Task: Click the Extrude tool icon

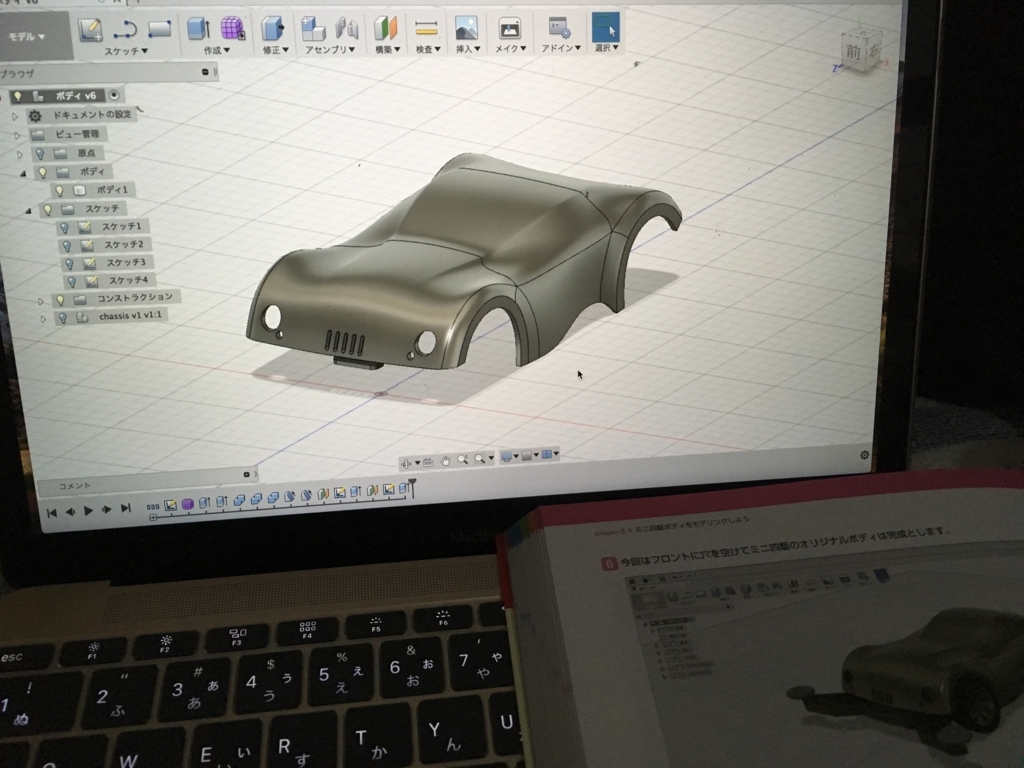Action: click(x=199, y=29)
